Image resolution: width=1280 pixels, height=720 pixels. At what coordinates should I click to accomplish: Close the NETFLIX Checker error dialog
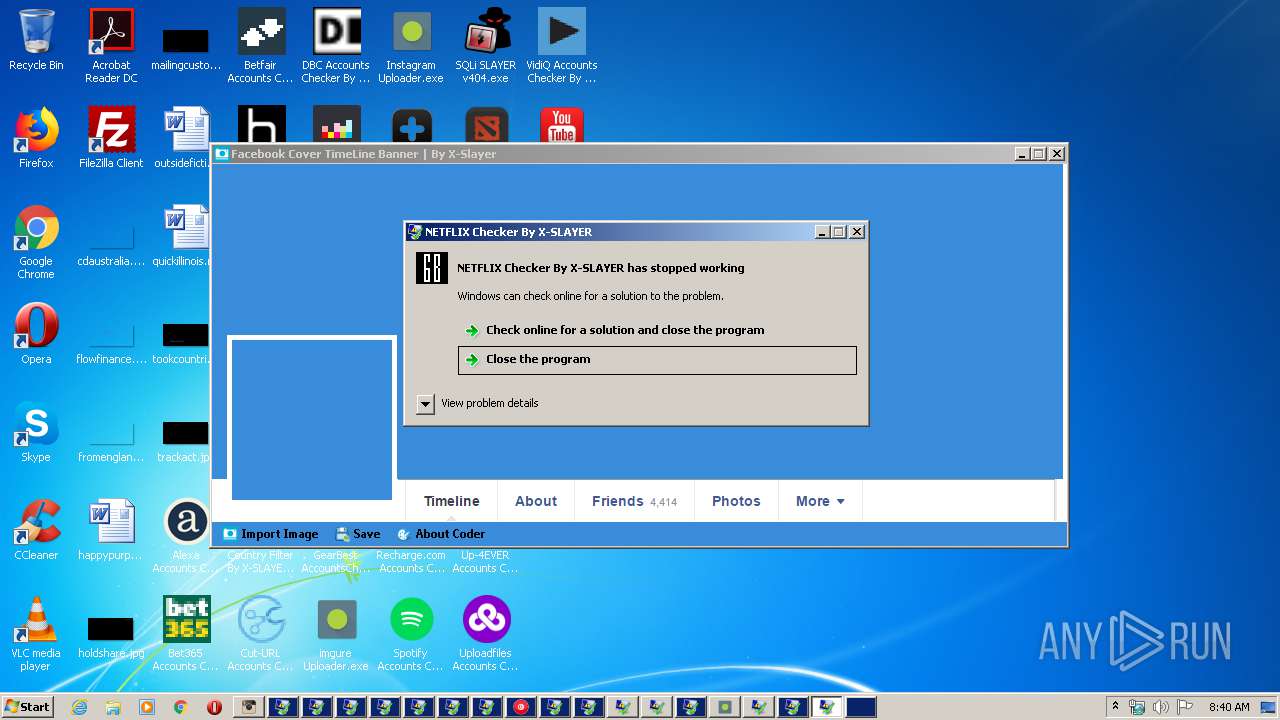857,232
